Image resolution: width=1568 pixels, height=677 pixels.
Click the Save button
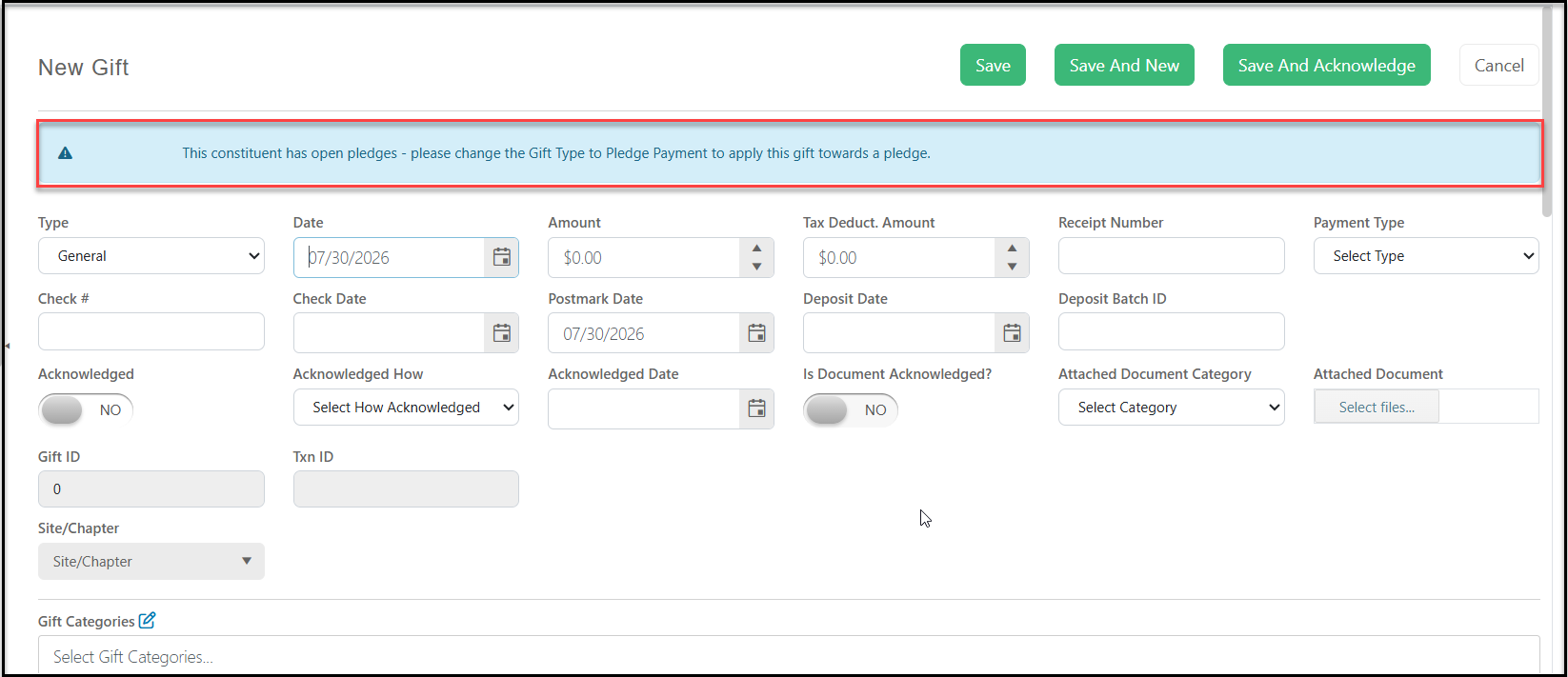tap(993, 65)
